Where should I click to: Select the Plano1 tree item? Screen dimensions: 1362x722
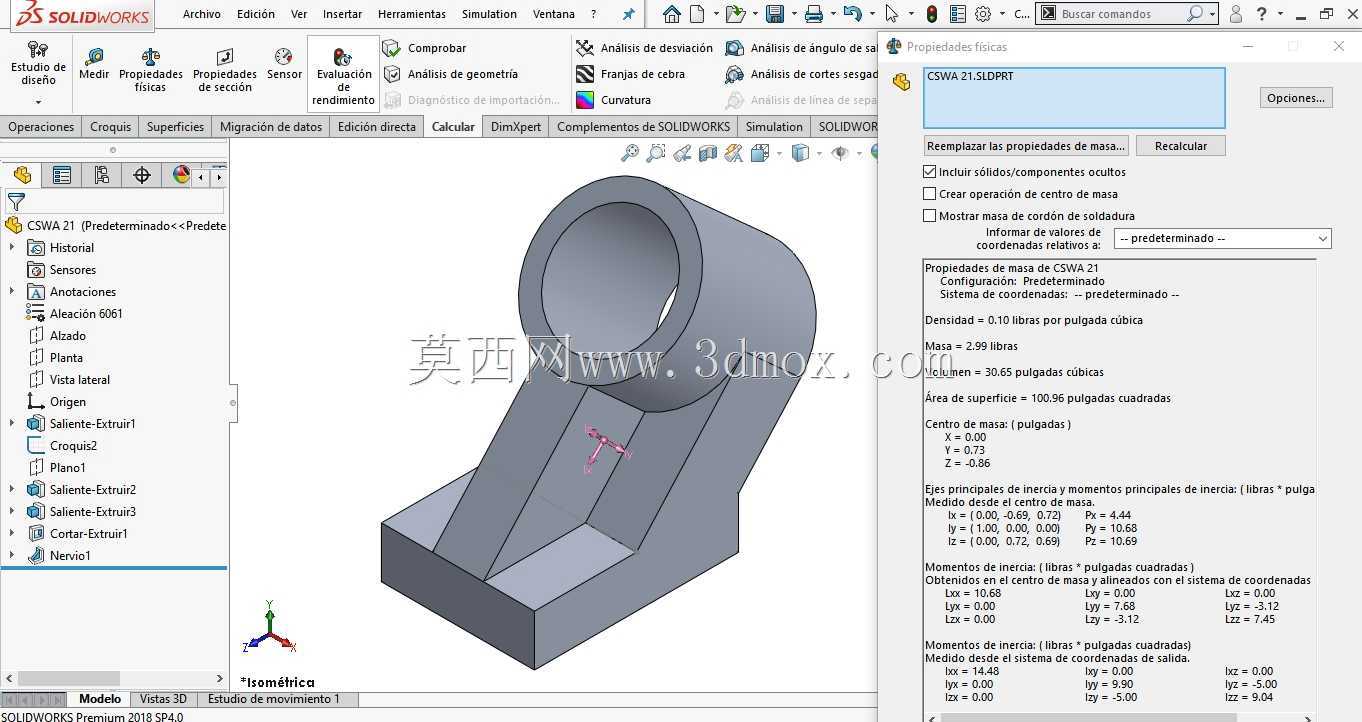click(x=67, y=468)
